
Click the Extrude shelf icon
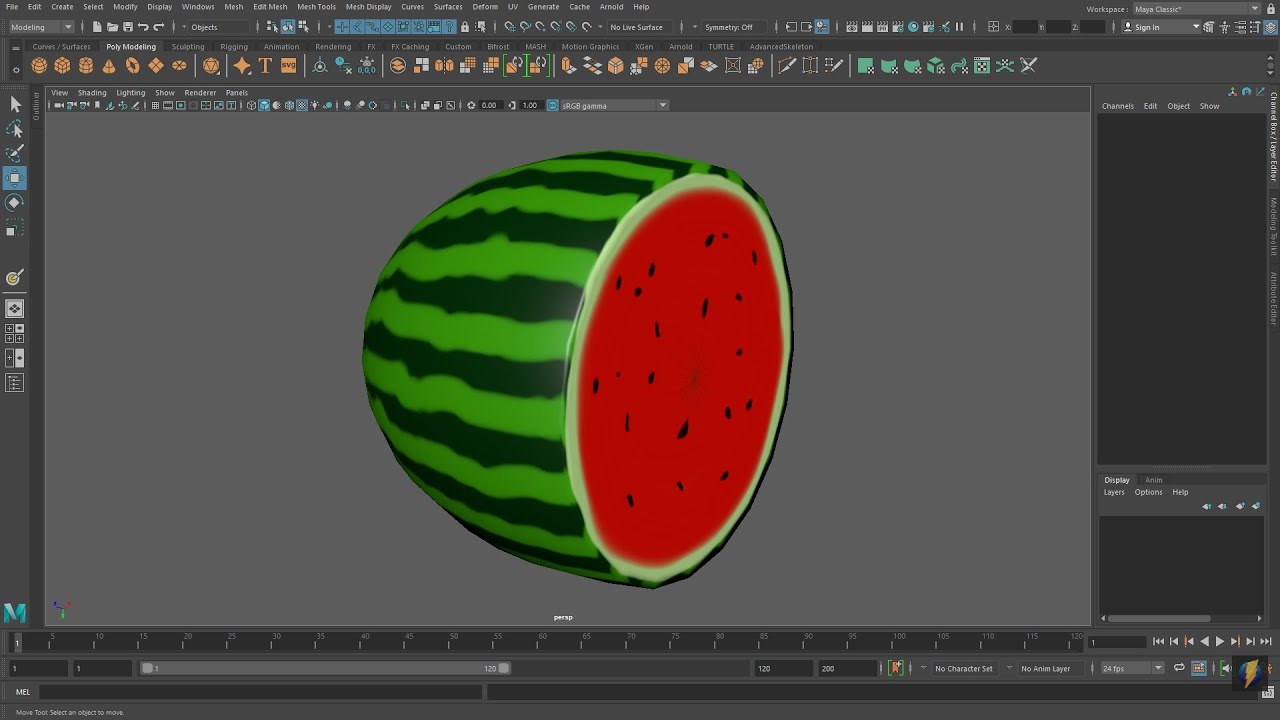pos(568,66)
